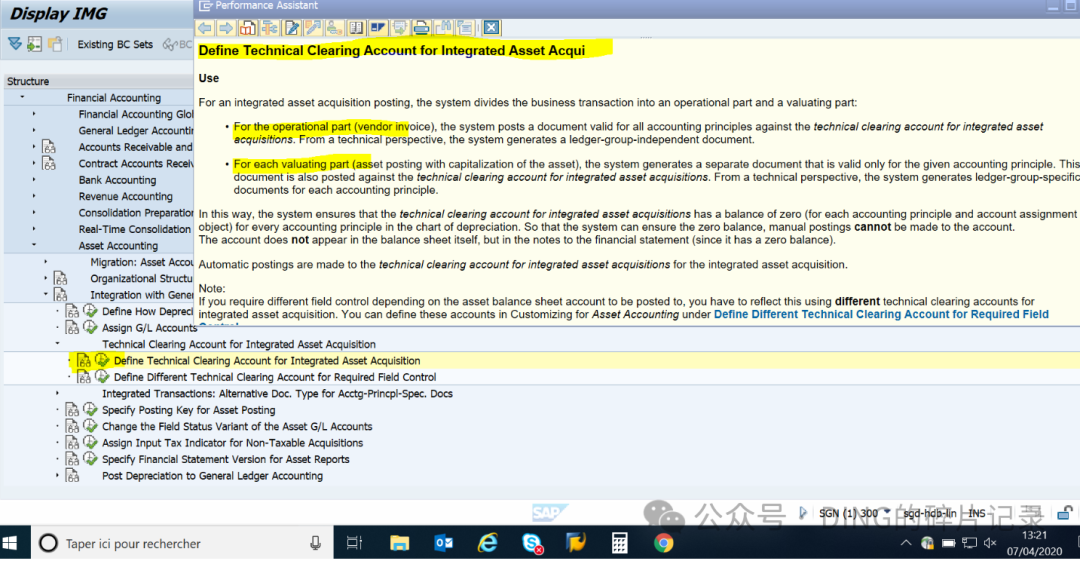Collapse the Asset Accounting node
The height and width of the screenshot is (561, 1080).
coord(34,245)
